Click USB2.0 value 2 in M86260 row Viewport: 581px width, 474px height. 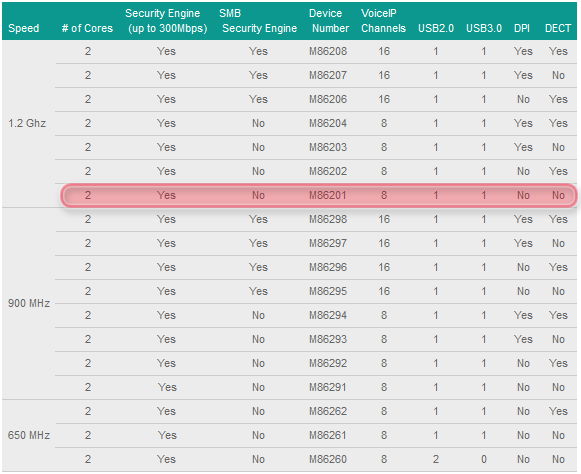[436, 459]
